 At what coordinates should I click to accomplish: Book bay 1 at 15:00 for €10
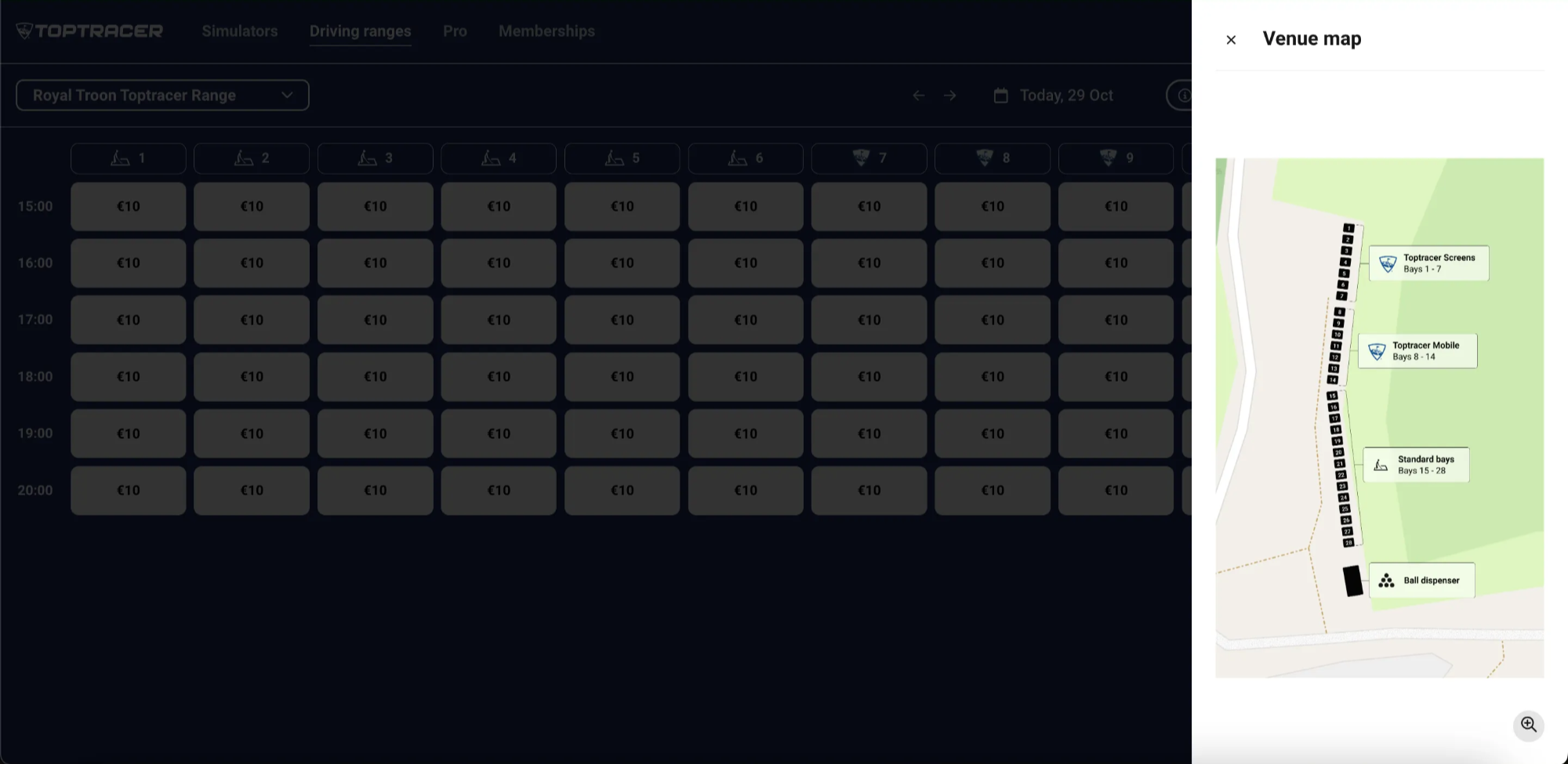click(129, 207)
